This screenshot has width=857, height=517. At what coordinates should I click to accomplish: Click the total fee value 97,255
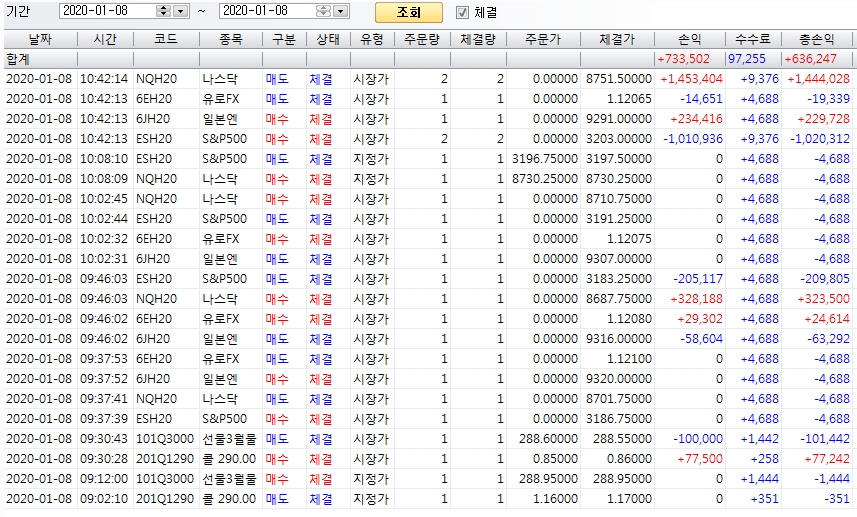pyautogui.click(x=747, y=59)
